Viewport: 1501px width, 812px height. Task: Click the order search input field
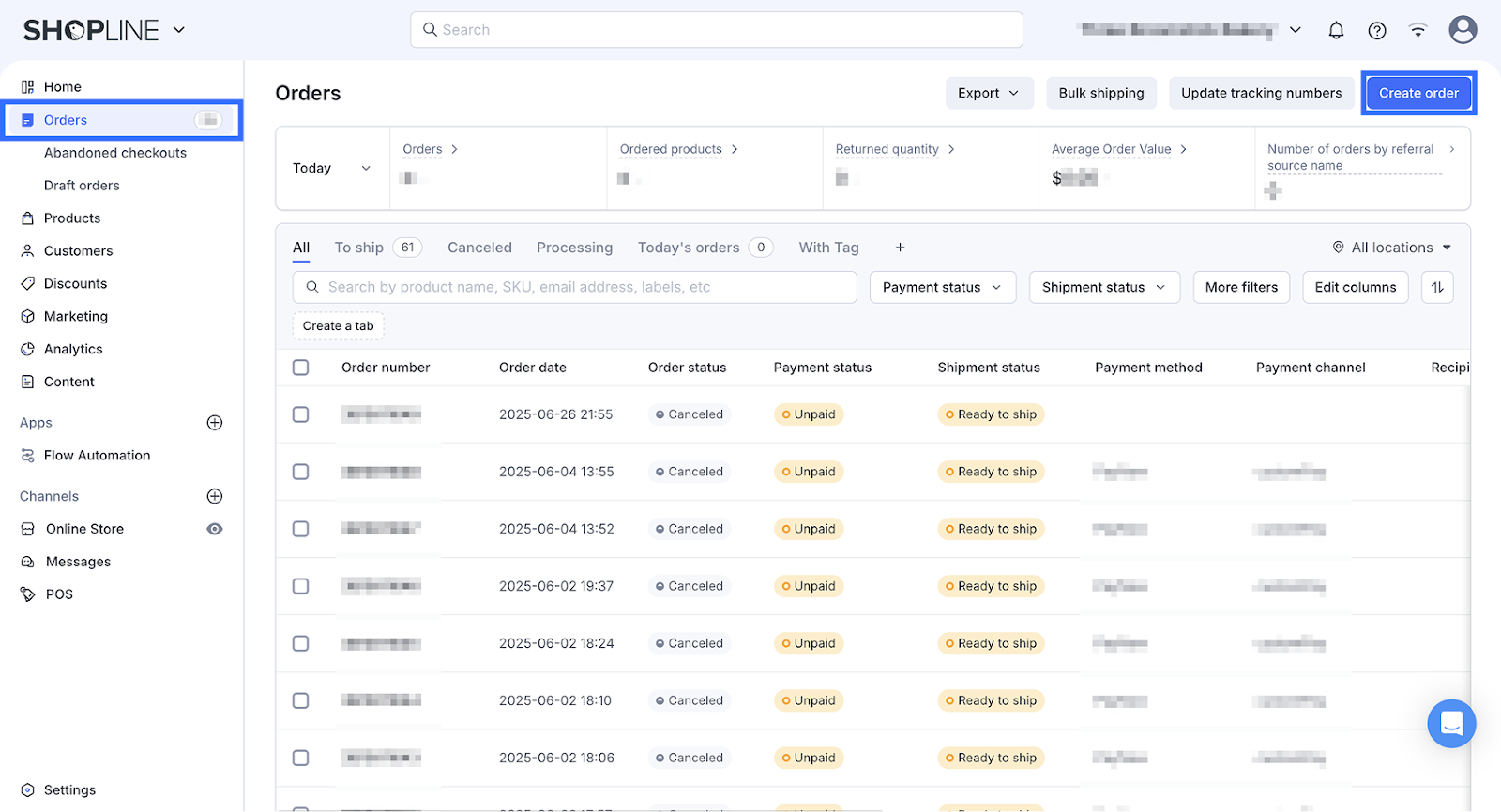click(x=574, y=287)
